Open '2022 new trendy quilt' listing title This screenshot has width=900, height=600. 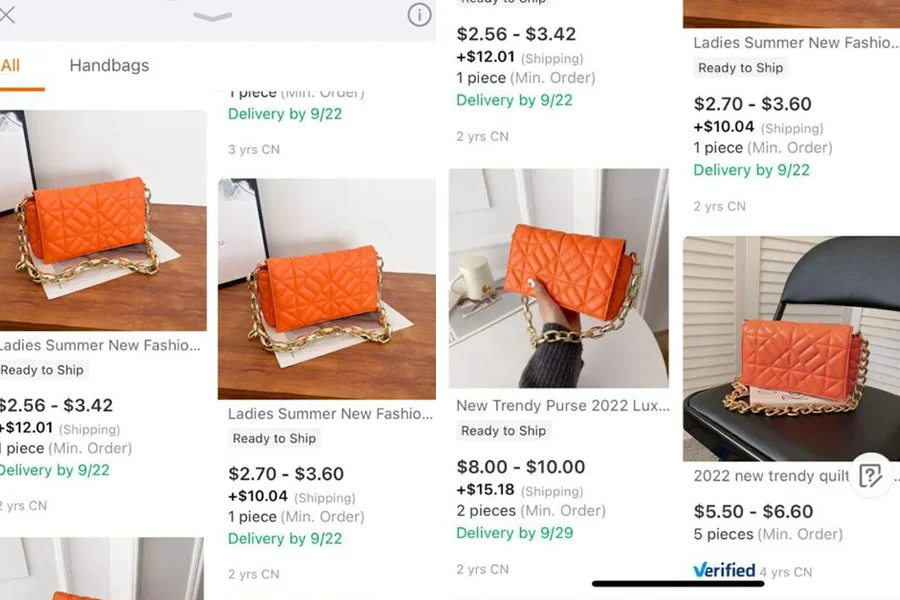pyautogui.click(x=770, y=476)
